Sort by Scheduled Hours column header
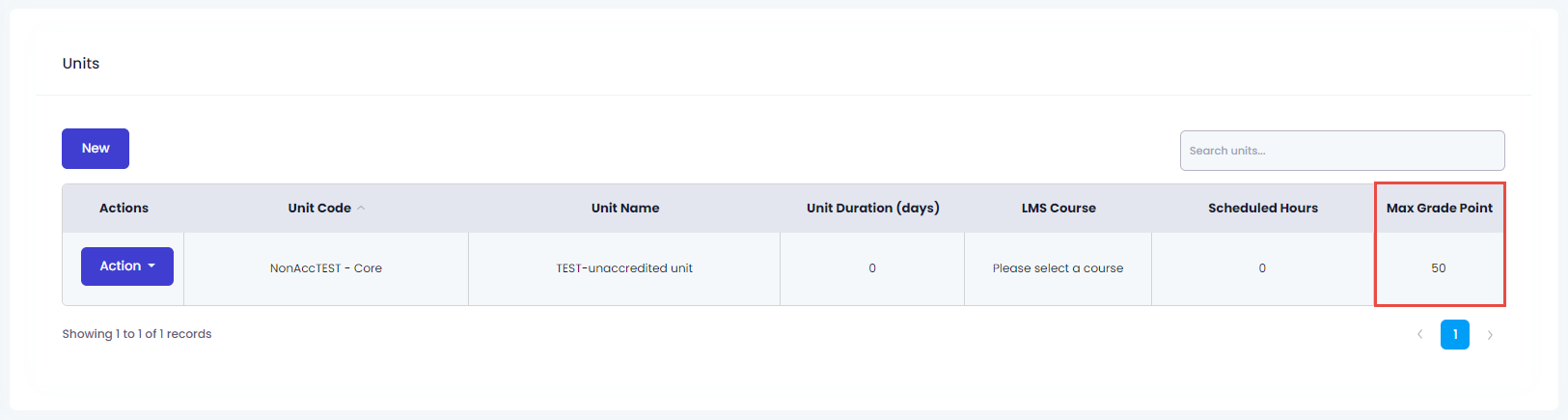The width and height of the screenshot is (1568, 420). 1263,208
